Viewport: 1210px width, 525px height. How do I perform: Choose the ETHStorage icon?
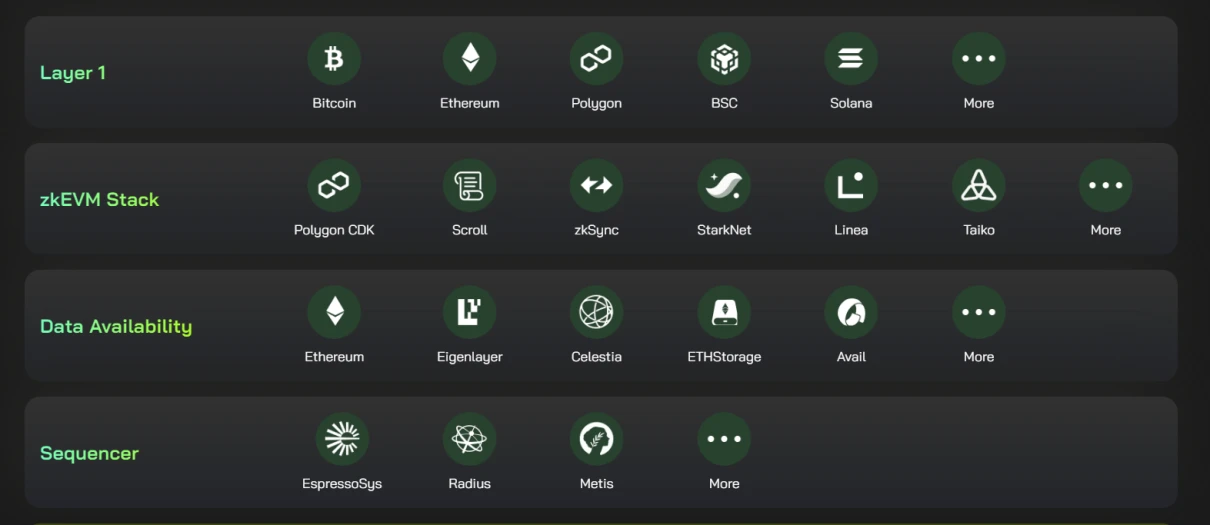724,313
